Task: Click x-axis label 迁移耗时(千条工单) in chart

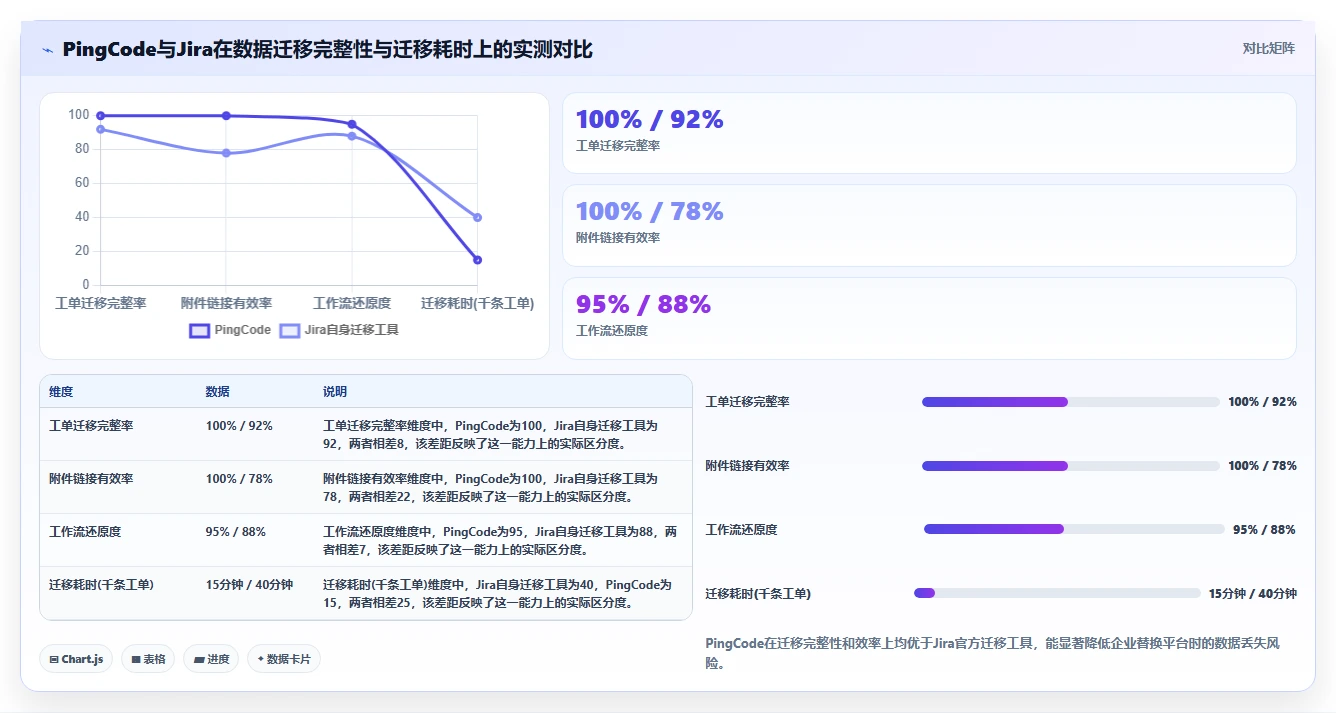Action: [477, 304]
